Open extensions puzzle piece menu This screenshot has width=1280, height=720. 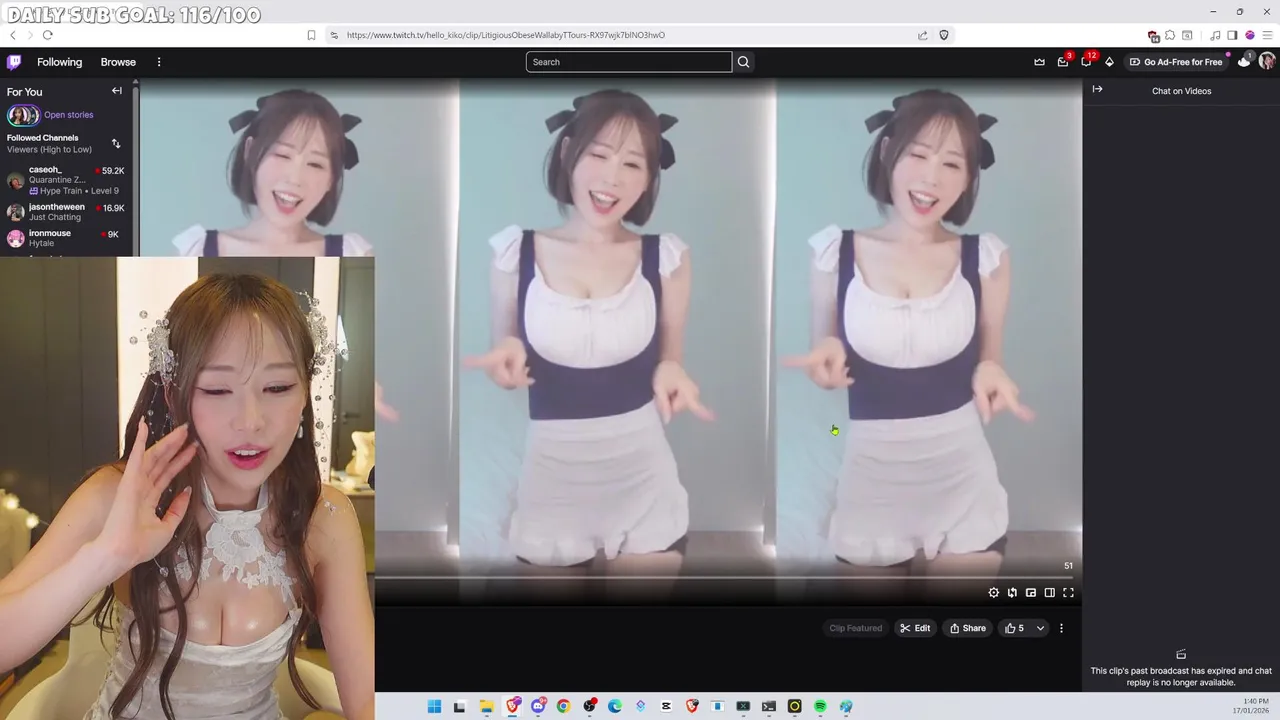[1170, 35]
